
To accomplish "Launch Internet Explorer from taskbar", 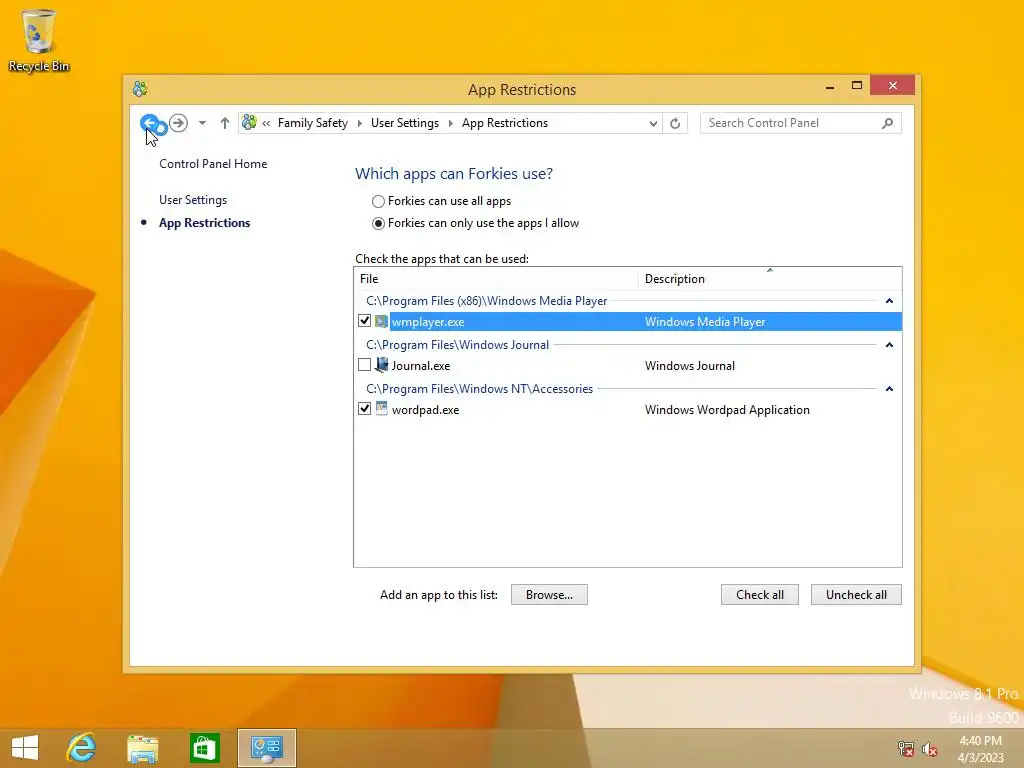I will pos(82,748).
